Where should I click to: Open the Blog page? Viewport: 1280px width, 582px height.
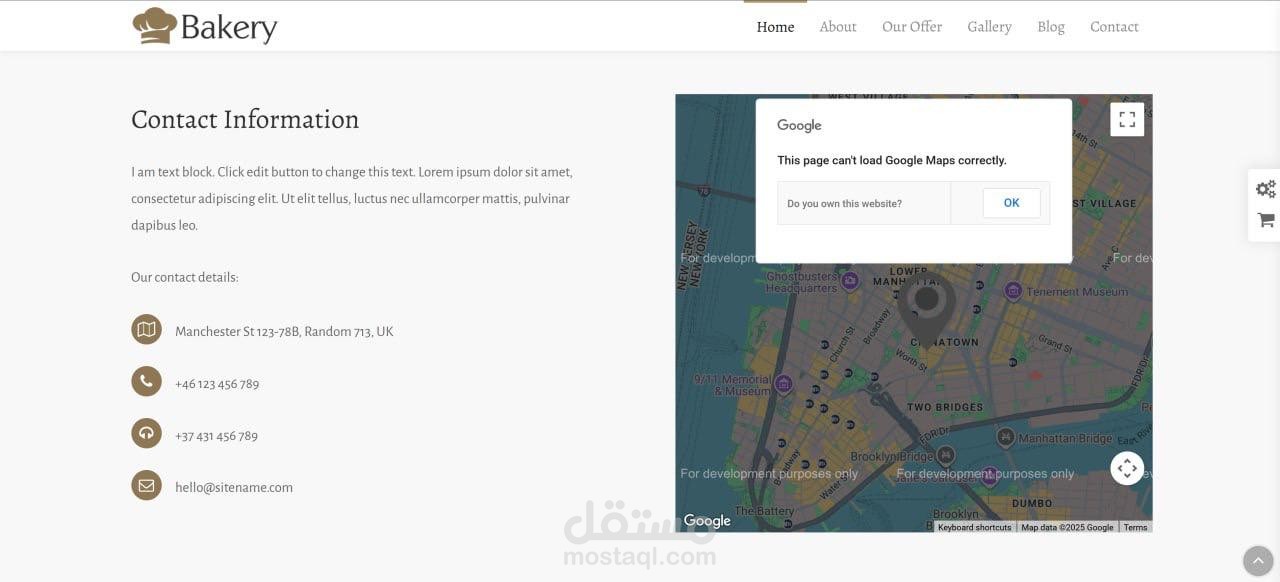click(x=1051, y=27)
